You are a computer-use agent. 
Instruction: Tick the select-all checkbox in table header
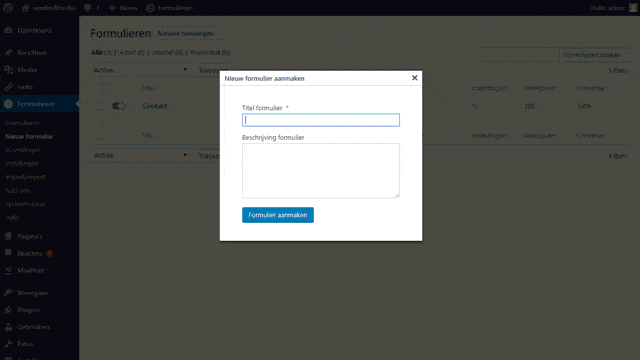coord(101,88)
